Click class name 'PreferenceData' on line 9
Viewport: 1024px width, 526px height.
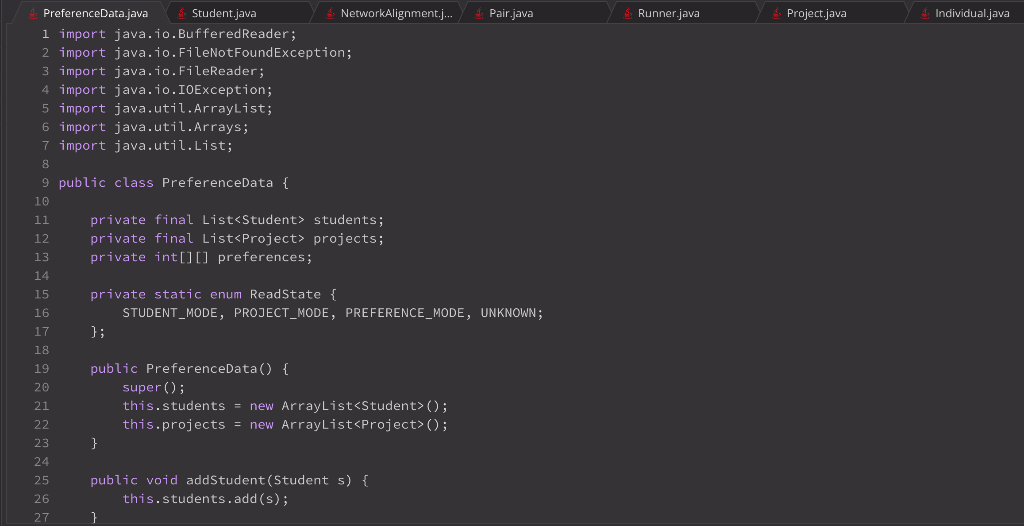click(x=217, y=183)
